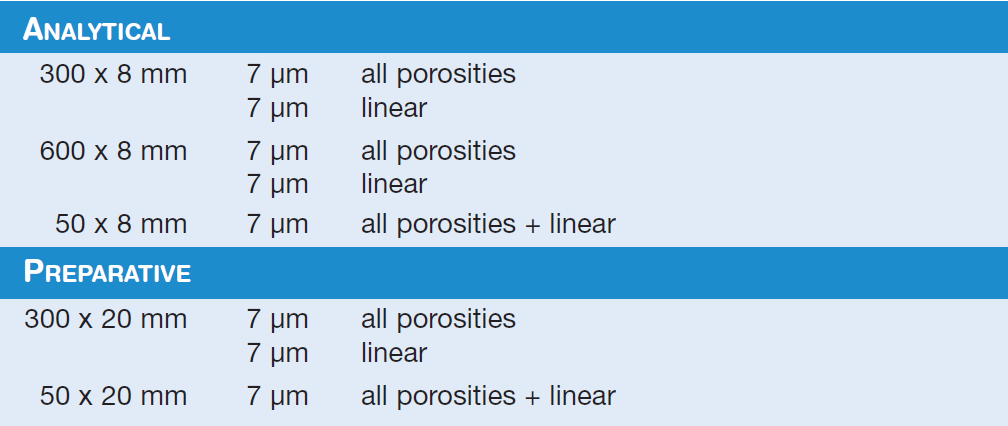
Task: Click "all porosities + linear" for 50 x 8 mm
Action: tap(487, 224)
